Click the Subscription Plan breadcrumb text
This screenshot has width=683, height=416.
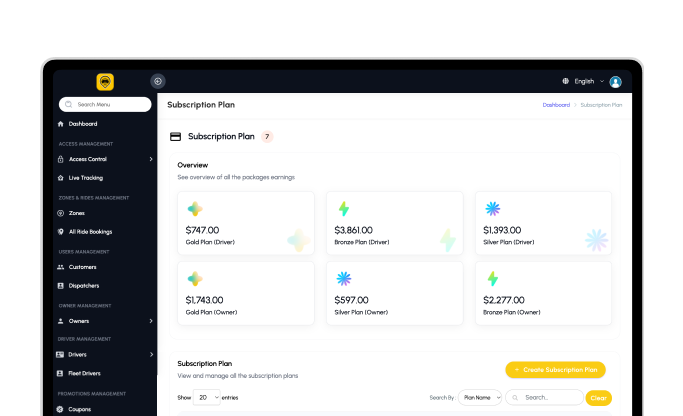(x=601, y=105)
